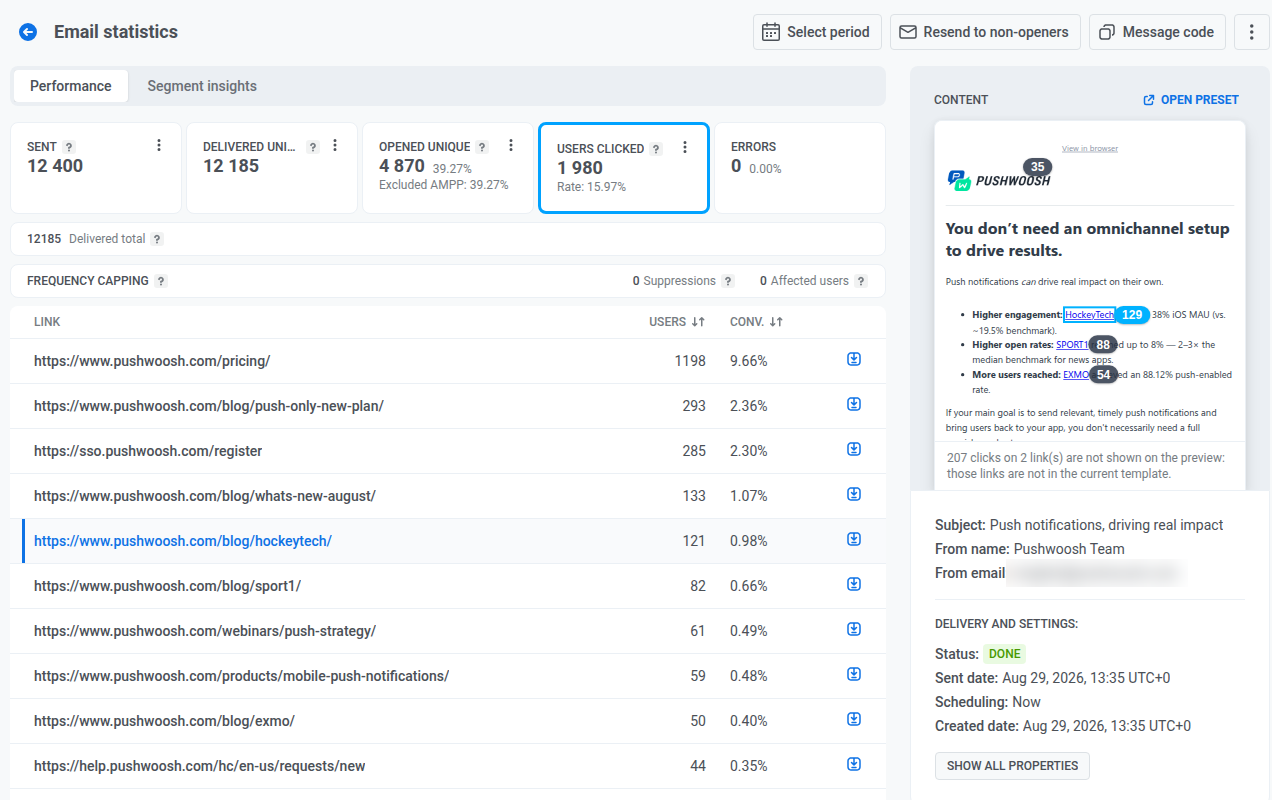Viewport: 1272px width, 800px height.
Task: Switch to the Segment insights tab
Action: (x=202, y=86)
